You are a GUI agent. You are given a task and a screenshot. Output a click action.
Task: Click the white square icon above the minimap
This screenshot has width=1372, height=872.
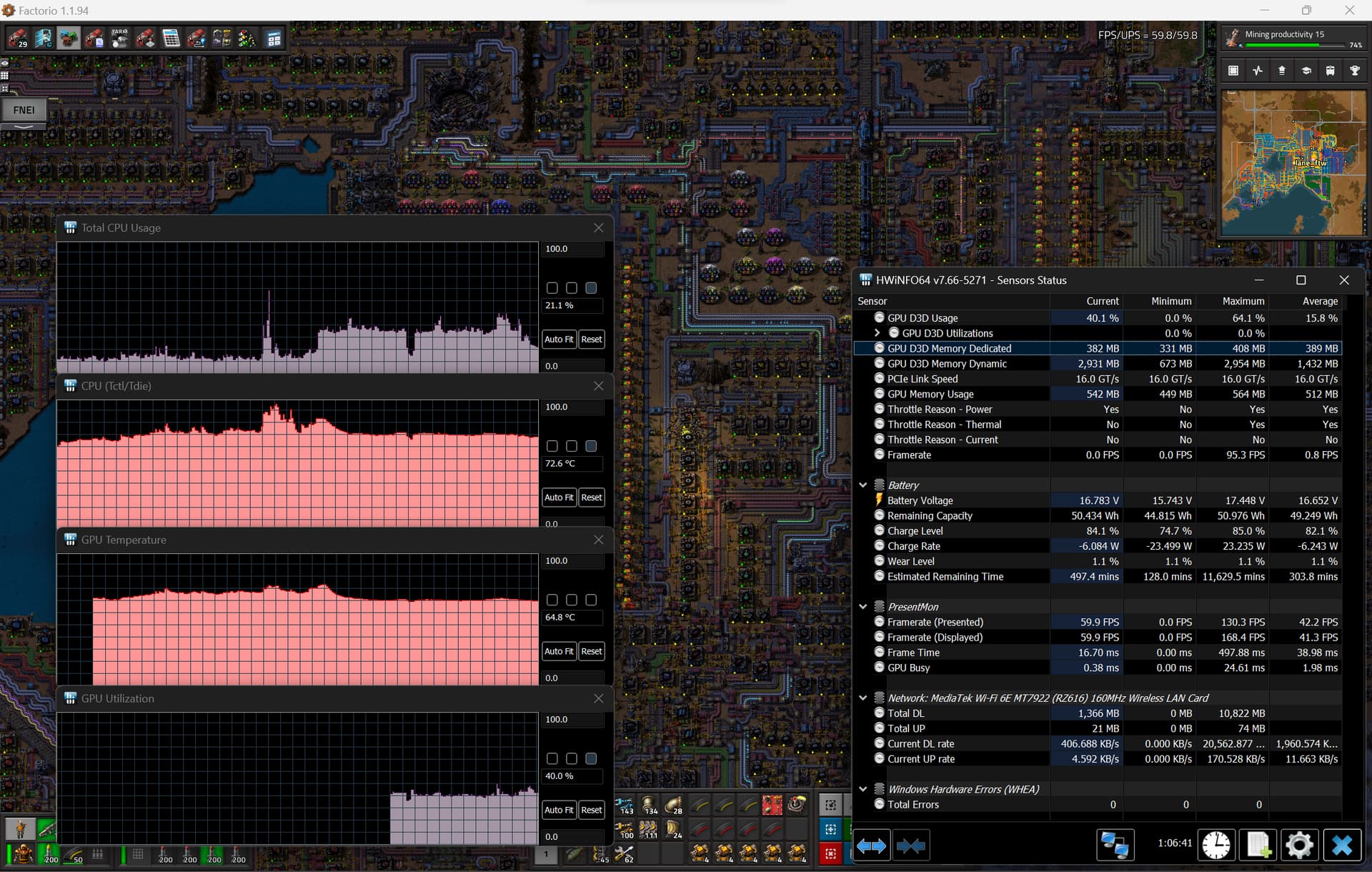(1233, 71)
